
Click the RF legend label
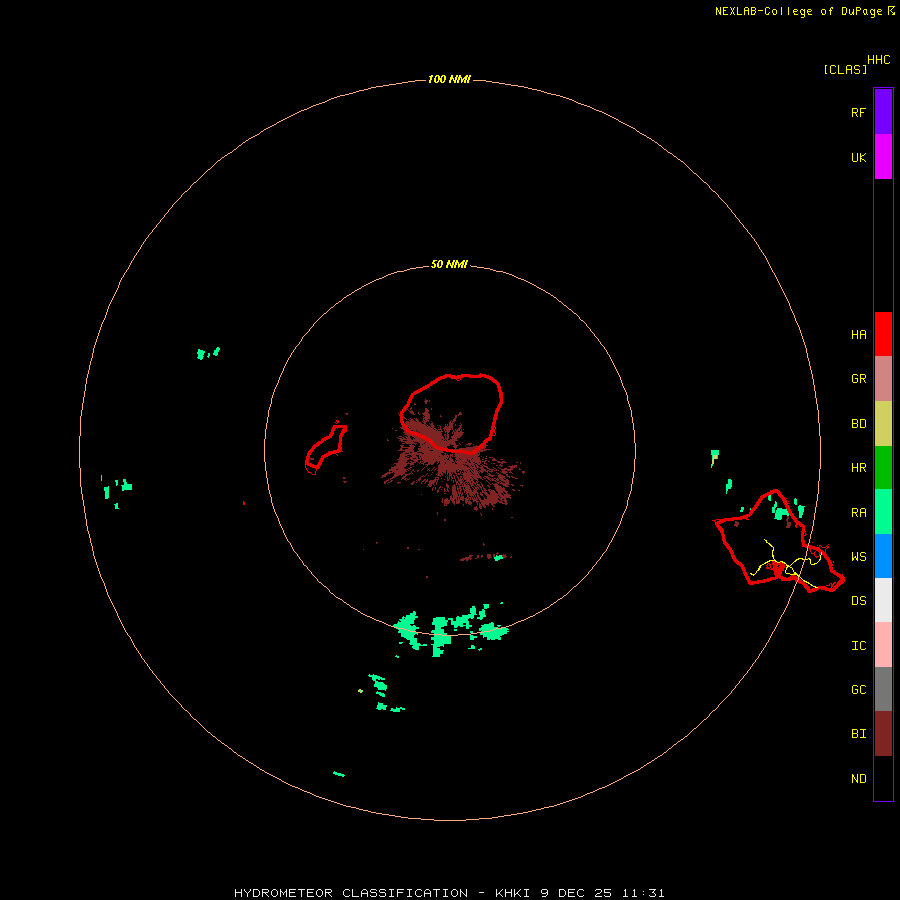click(x=858, y=112)
